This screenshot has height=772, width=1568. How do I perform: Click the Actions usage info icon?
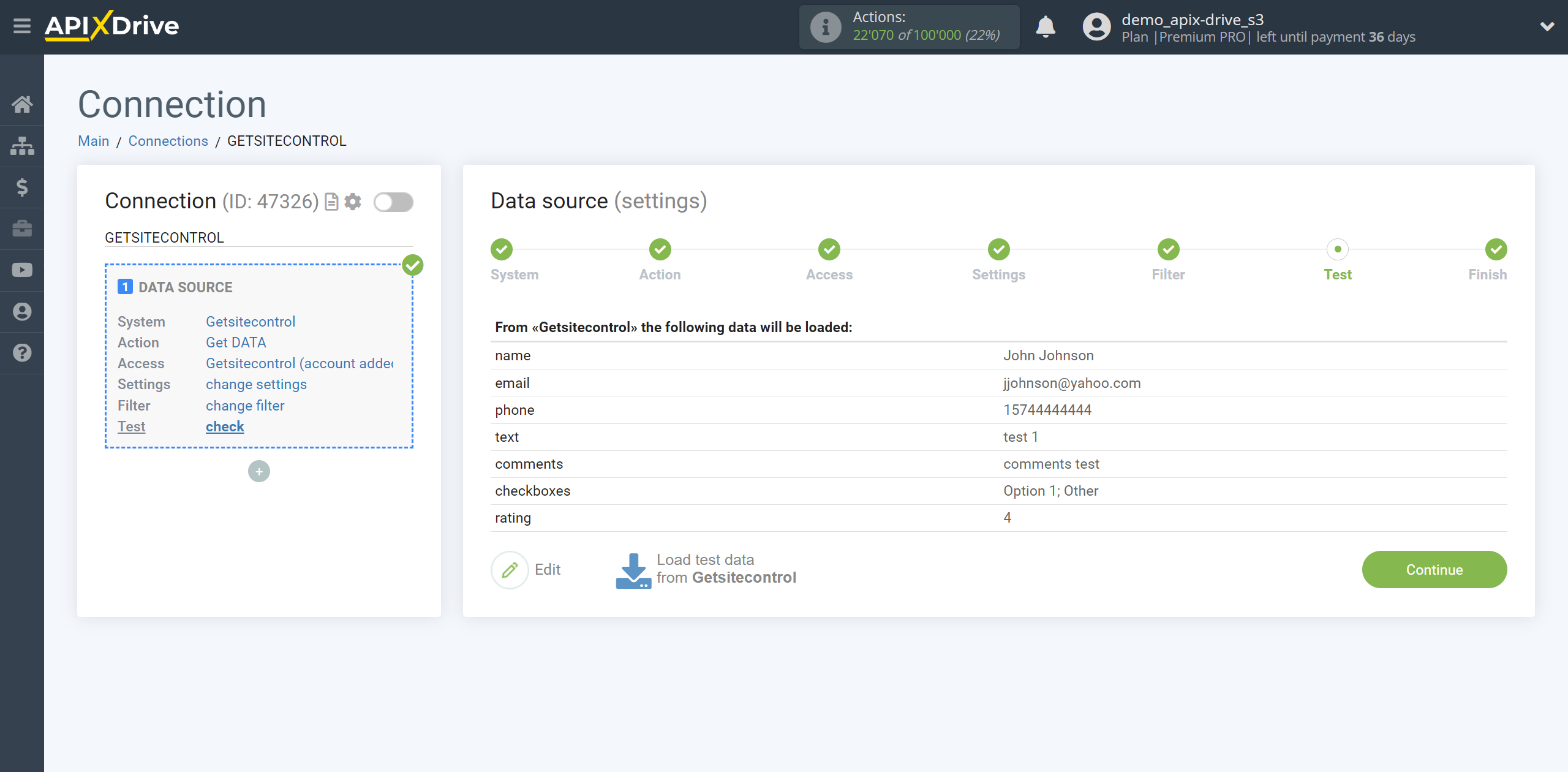coord(826,26)
